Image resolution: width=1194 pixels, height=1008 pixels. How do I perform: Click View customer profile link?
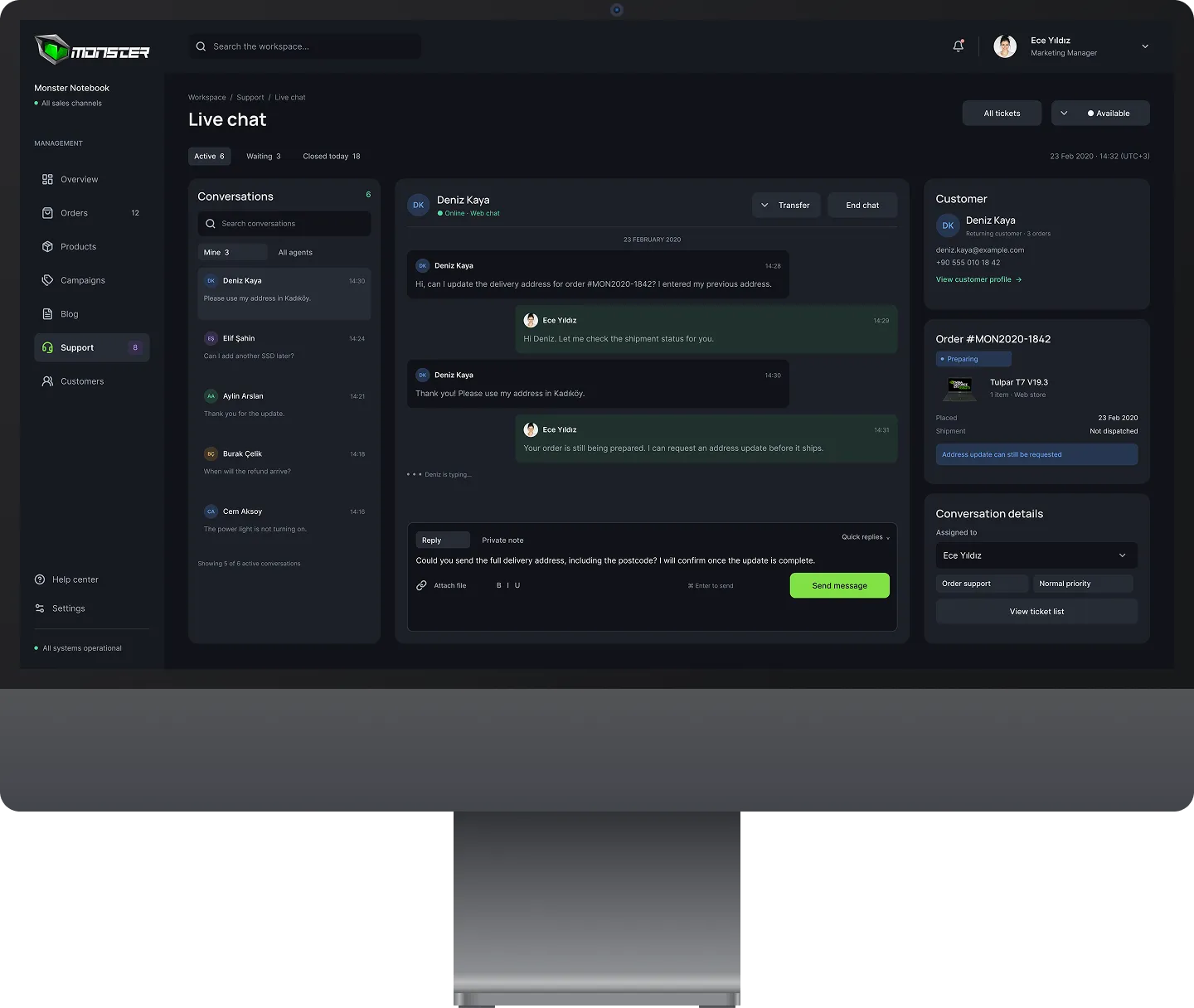point(978,279)
